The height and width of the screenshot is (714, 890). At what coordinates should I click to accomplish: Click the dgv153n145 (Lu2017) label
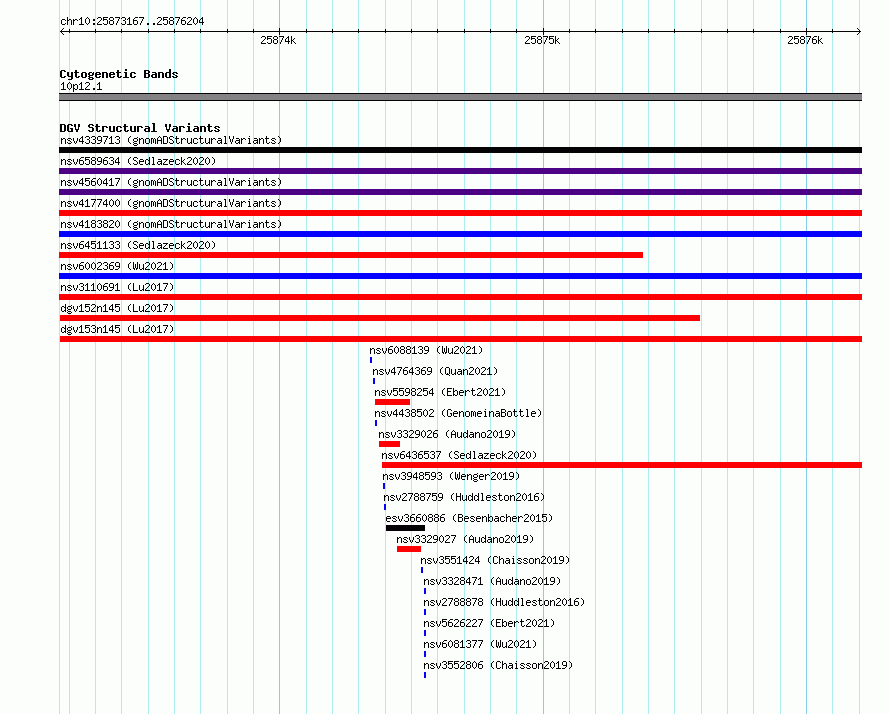pos(117,329)
